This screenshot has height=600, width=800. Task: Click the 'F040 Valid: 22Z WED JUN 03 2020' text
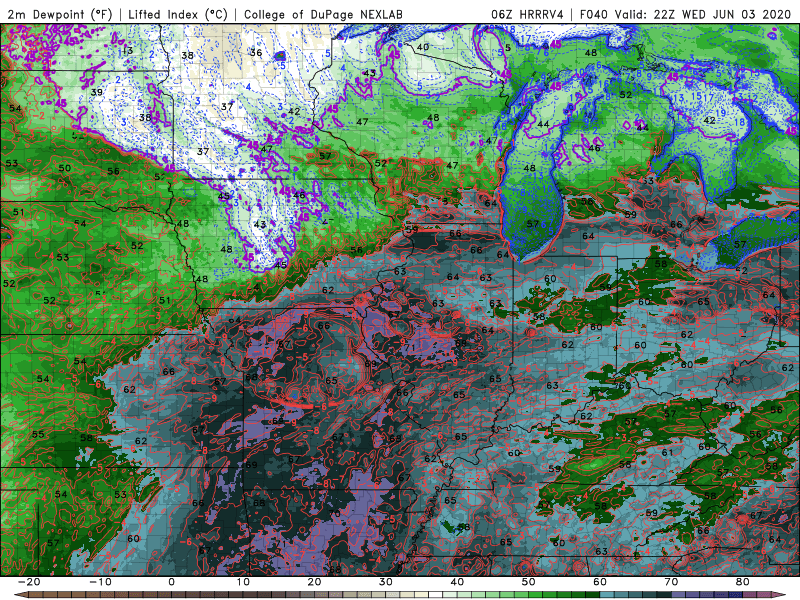pyautogui.click(x=688, y=14)
